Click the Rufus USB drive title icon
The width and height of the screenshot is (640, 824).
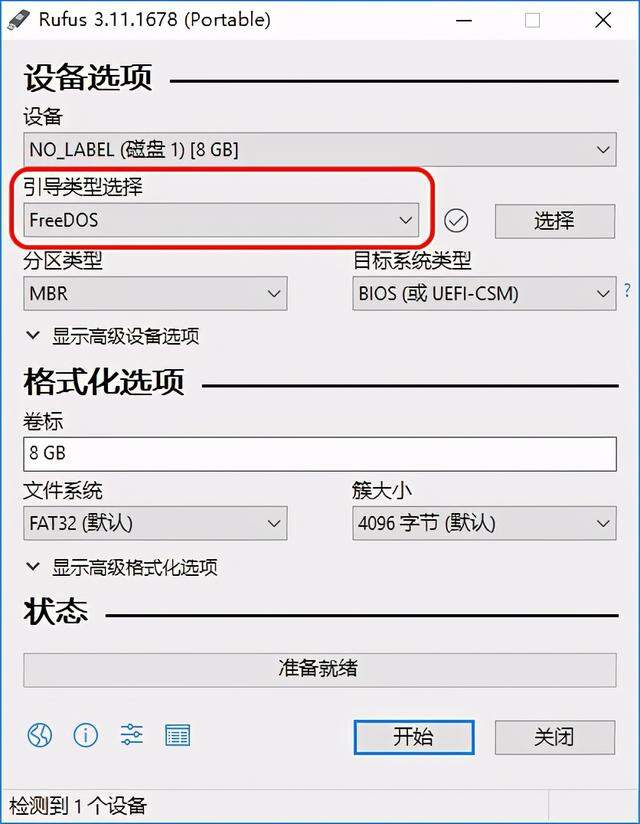pos(18,20)
